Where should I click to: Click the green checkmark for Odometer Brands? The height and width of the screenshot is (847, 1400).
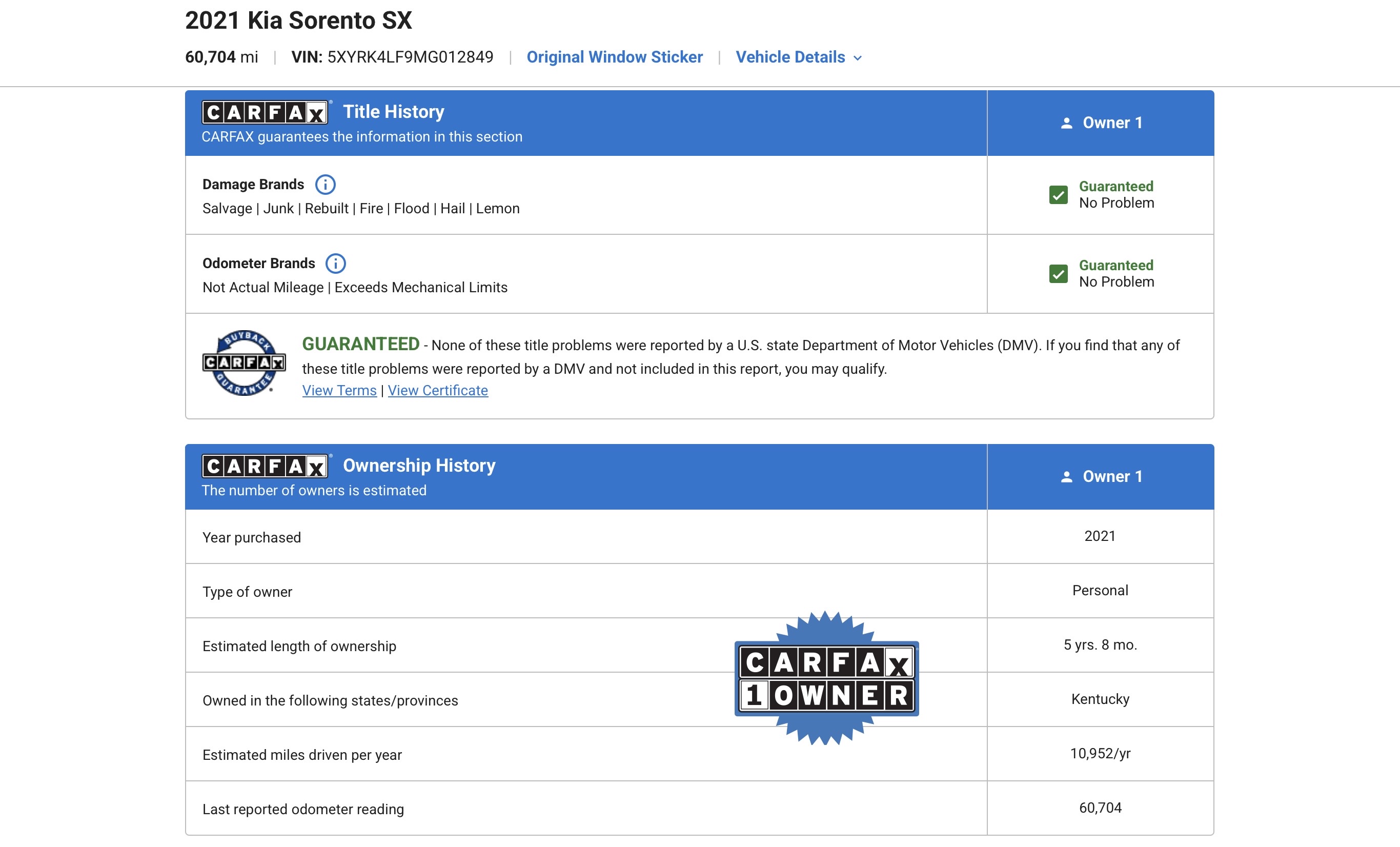[1058, 274]
